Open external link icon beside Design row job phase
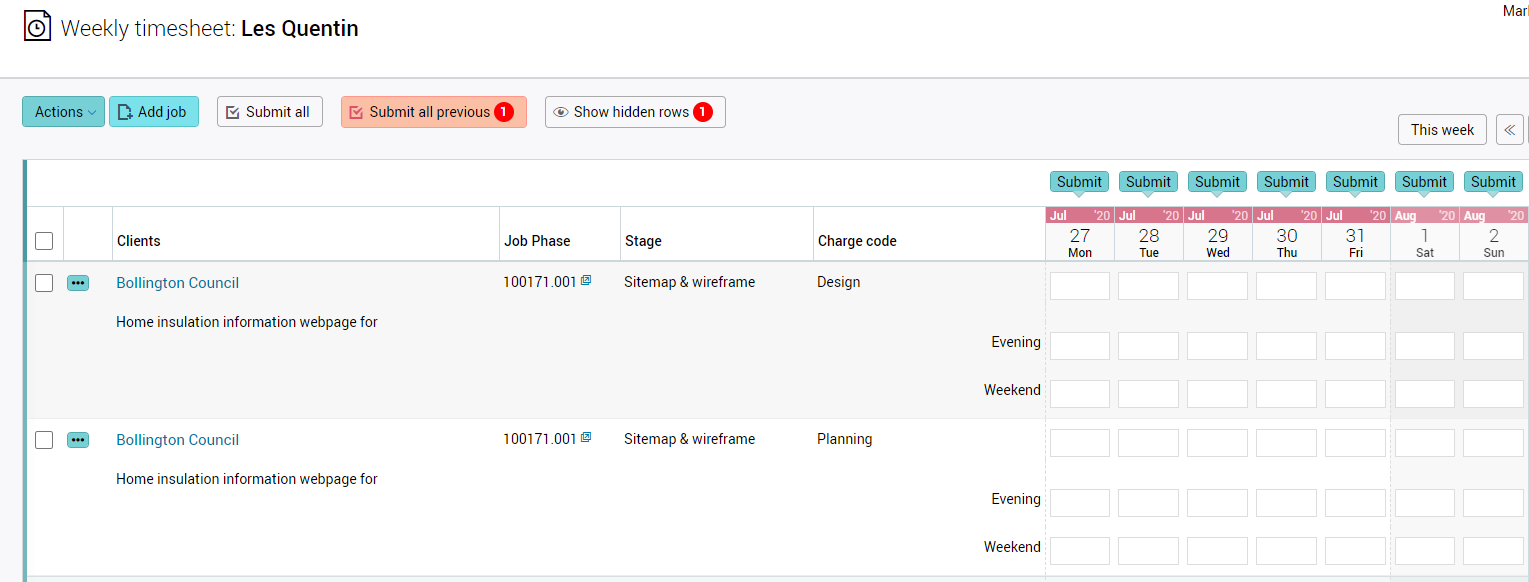This screenshot has width=1529, height=582. (586, 281)
